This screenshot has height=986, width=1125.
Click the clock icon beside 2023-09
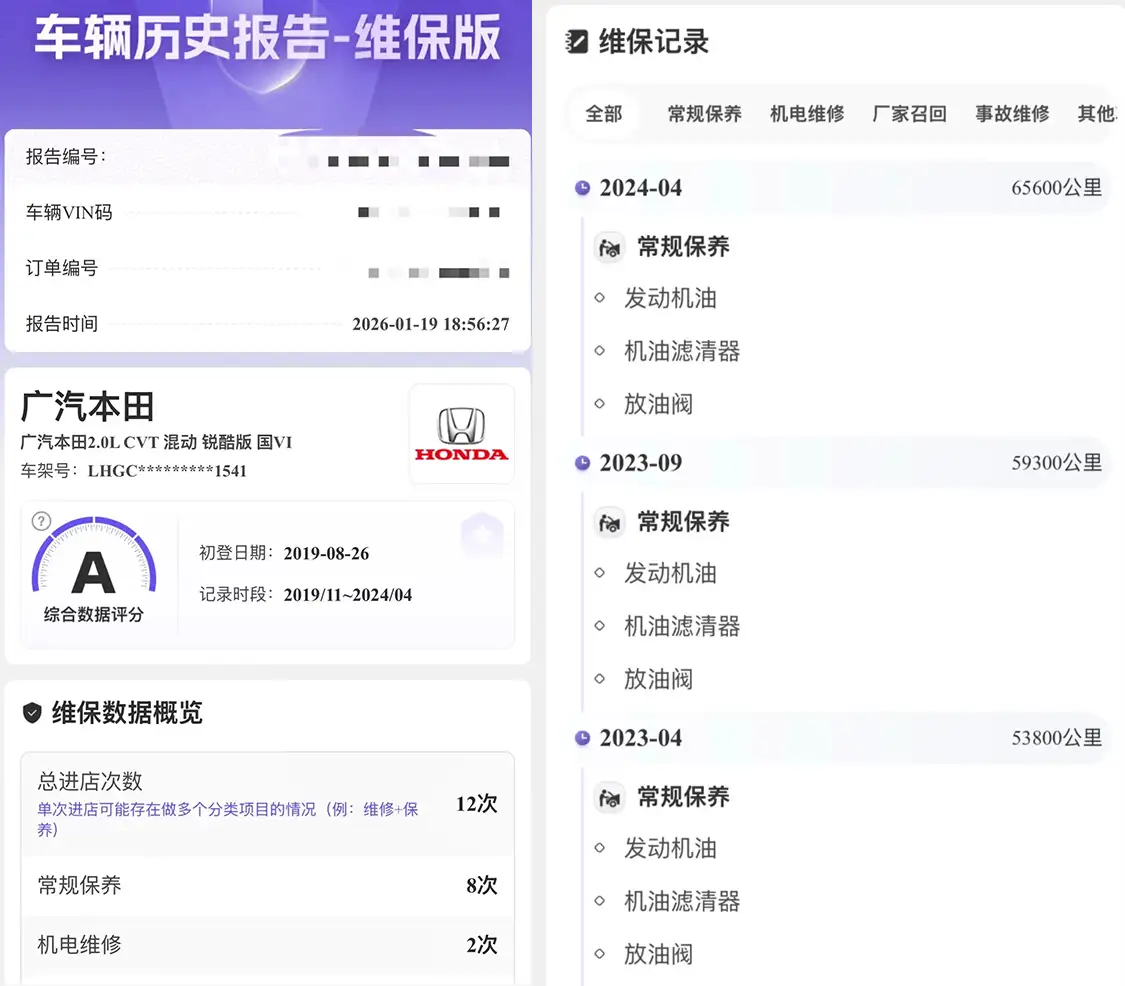[x=583, y=463]
